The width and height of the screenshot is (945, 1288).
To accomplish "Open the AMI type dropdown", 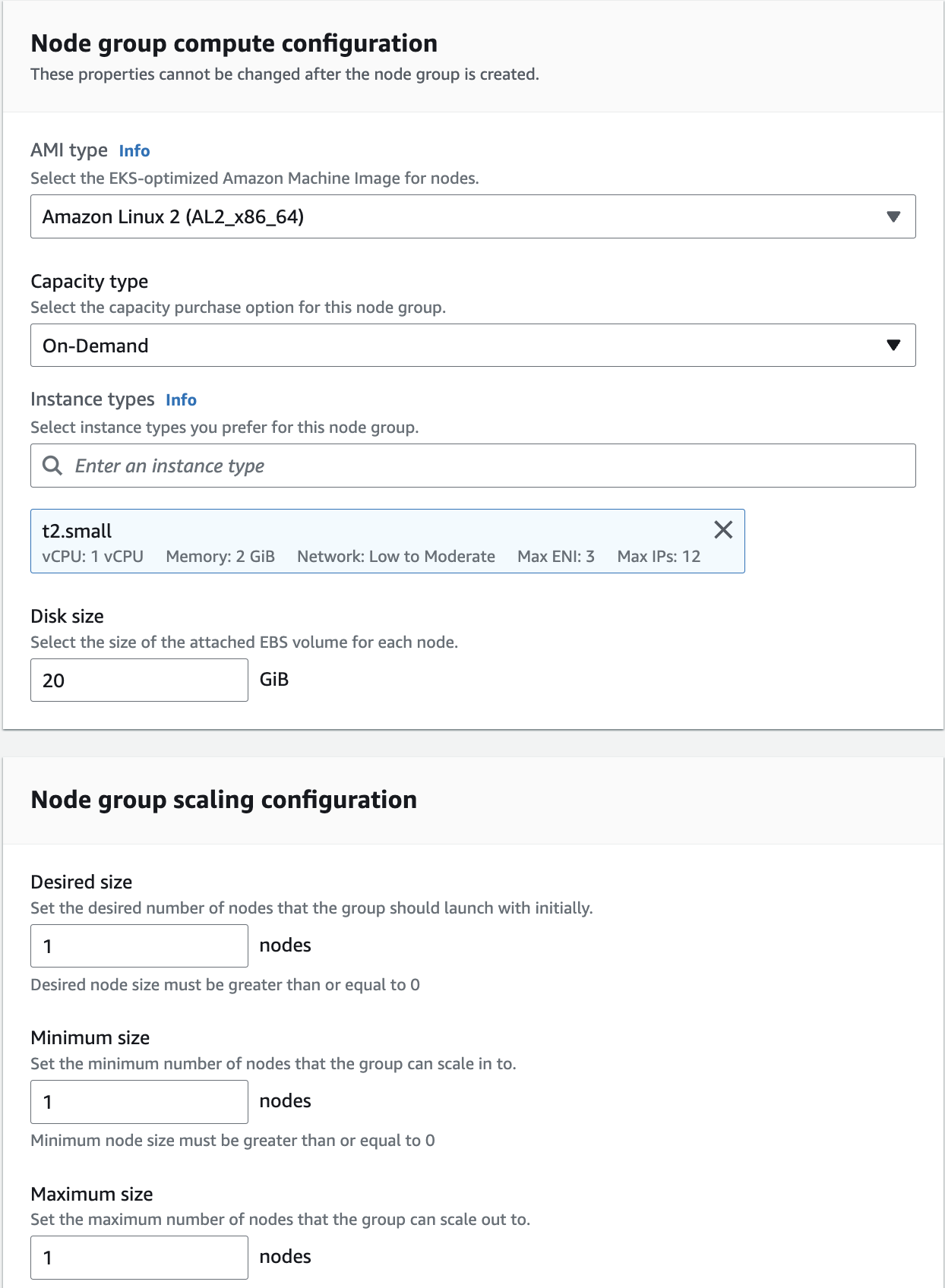I will 472,216.
